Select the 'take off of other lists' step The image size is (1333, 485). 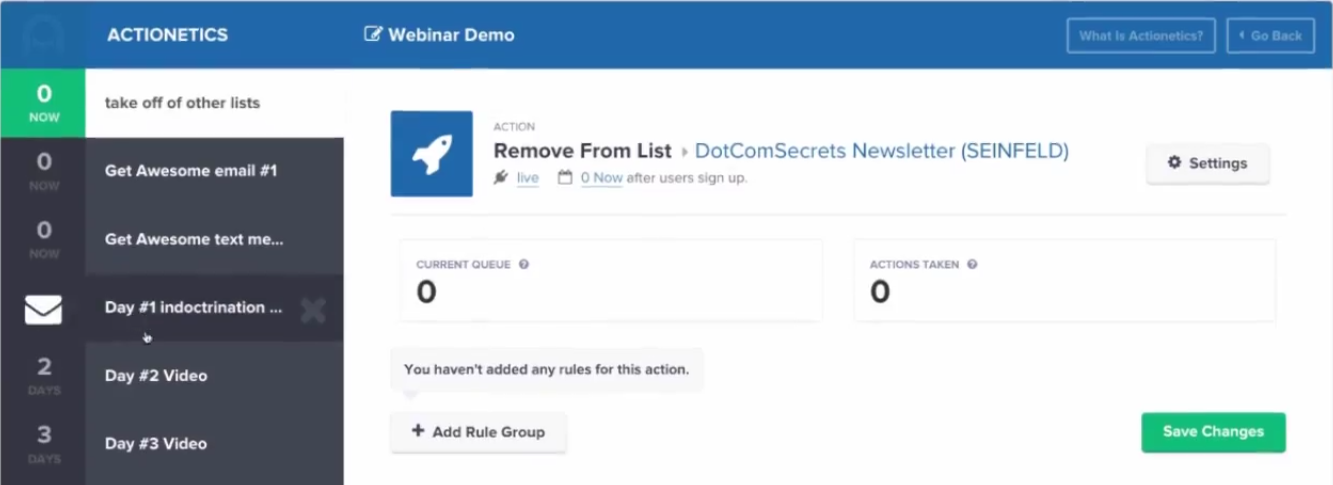[215, 103]
